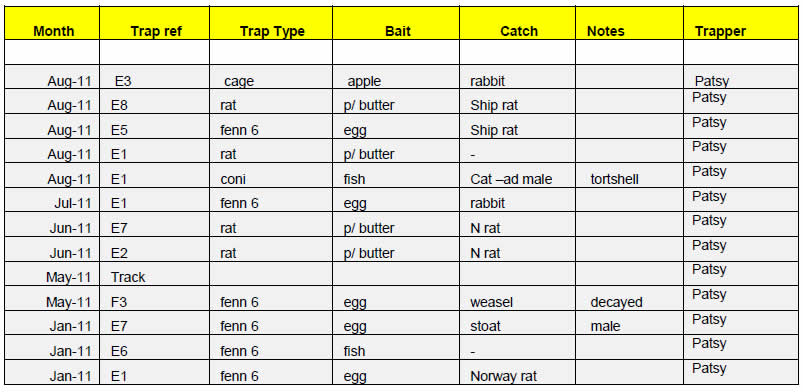Screen dimensions: 803x392
Task: Select the 'coni' trap type cell
Action: 271,176
